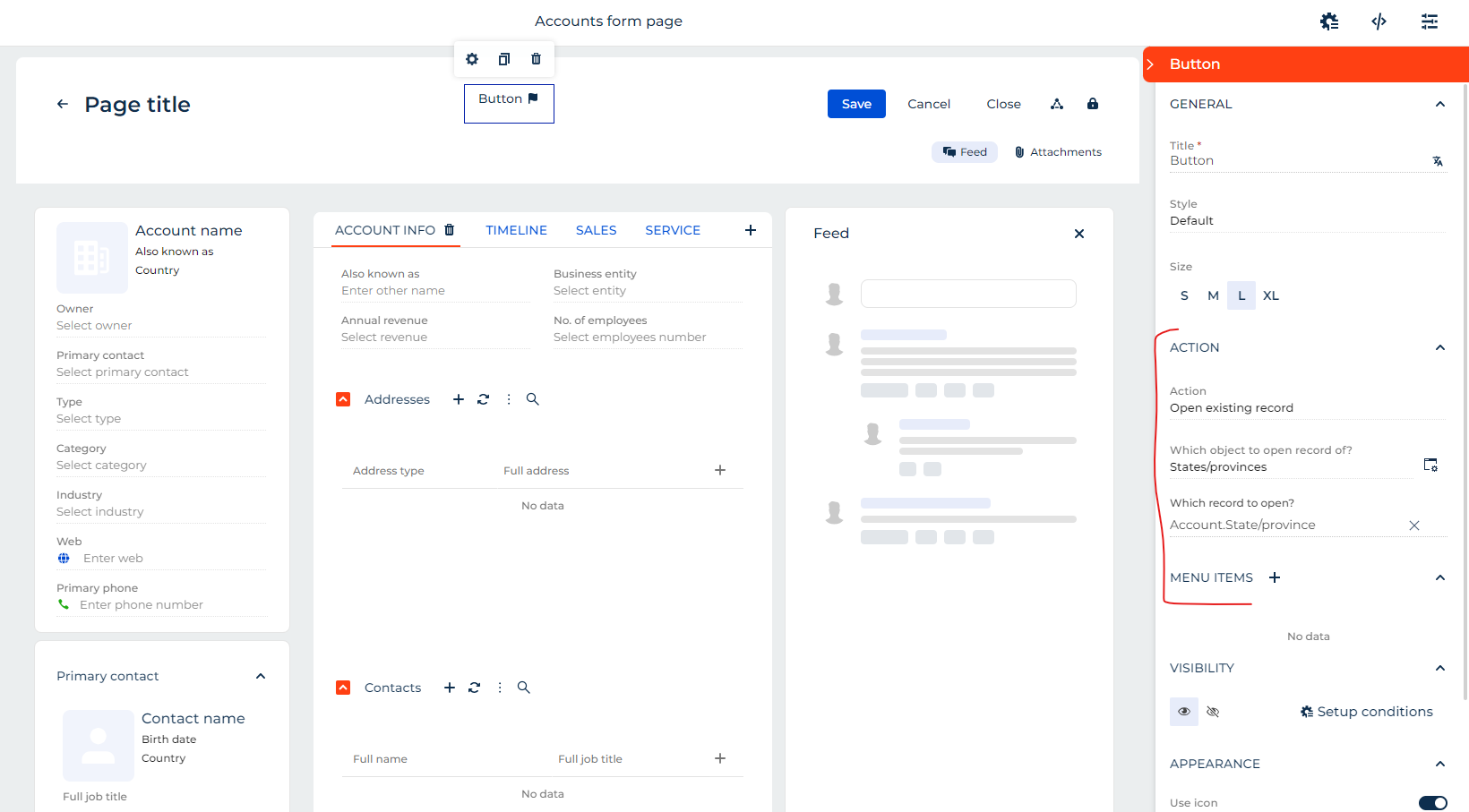Delete the Button widget via trash icon
The width and height of the screenshot is (1469, 812).
point(535,59)
